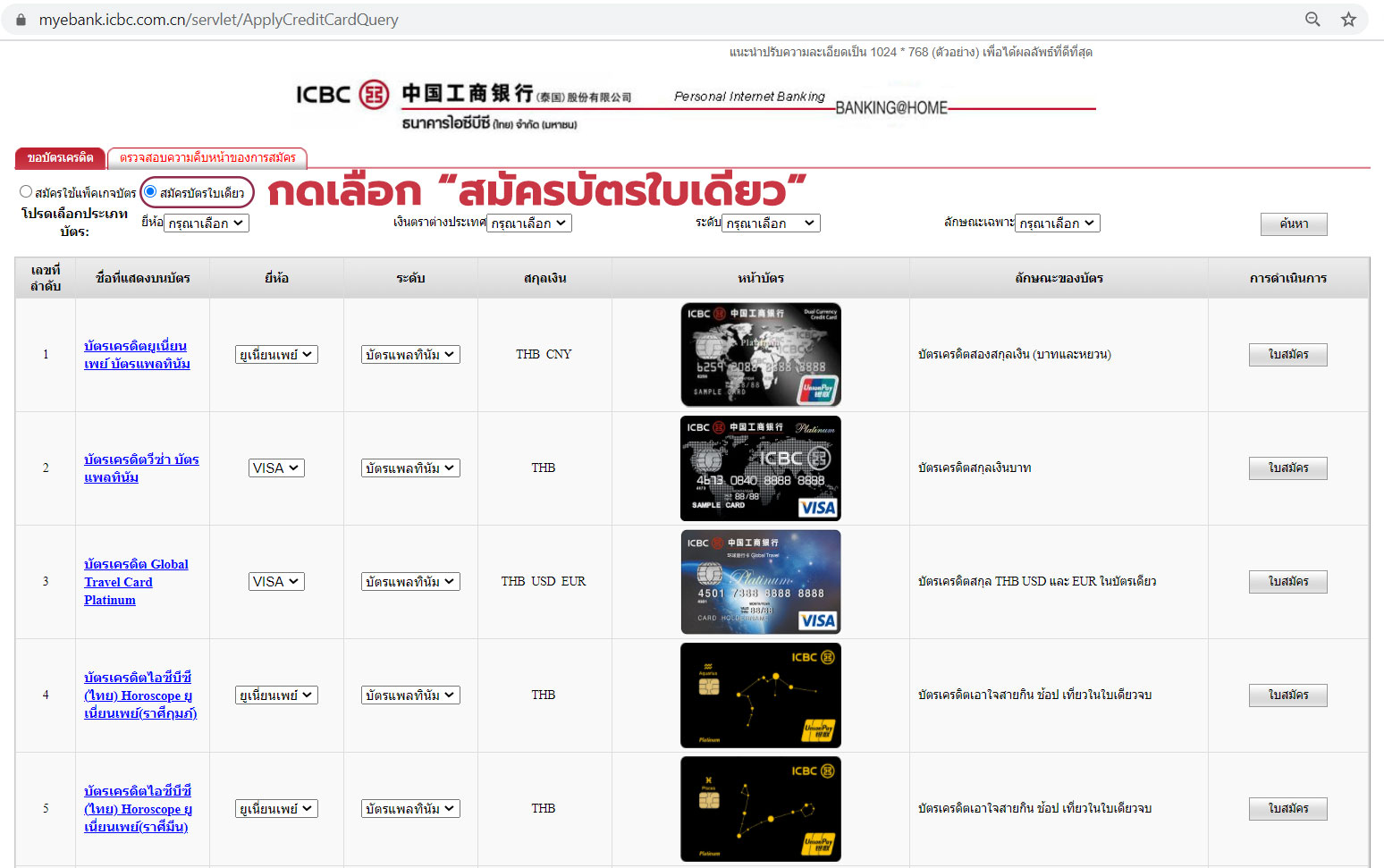Click the THB CNY currency cell

coord(544,354)
